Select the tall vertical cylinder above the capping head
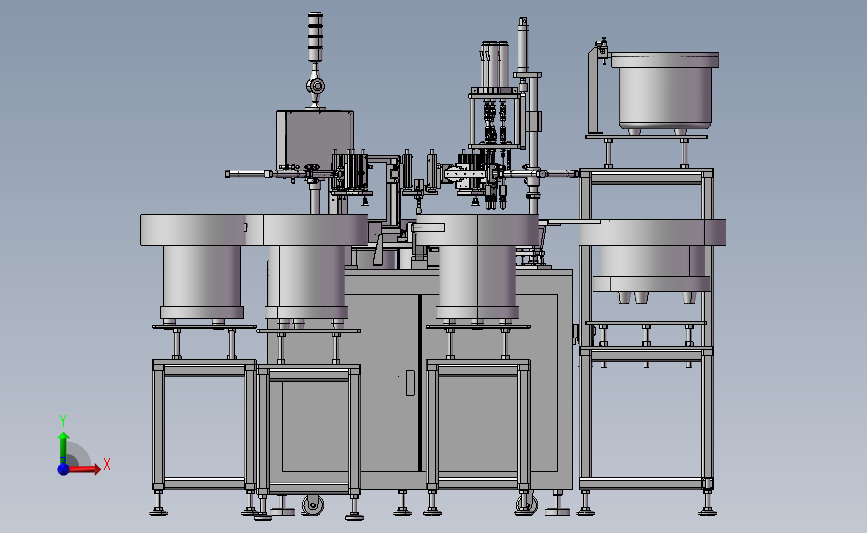Viewport: 867px width, 533px height. click(523, 45)
